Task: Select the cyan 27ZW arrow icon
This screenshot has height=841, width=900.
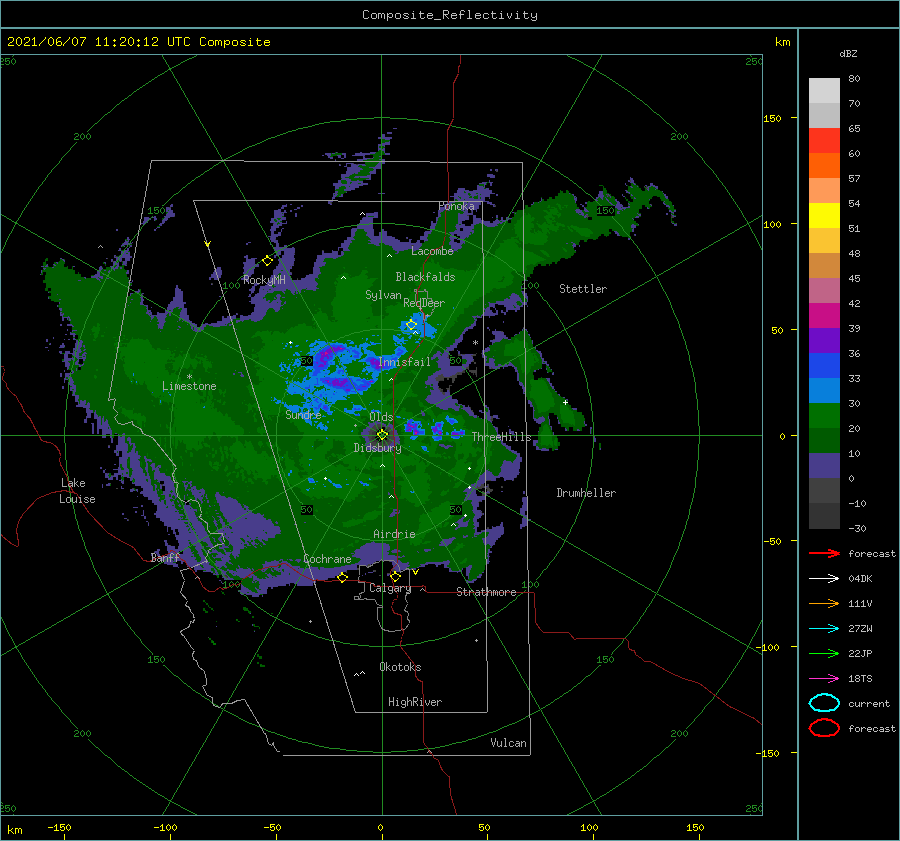Action: click(x=824, y=629)
